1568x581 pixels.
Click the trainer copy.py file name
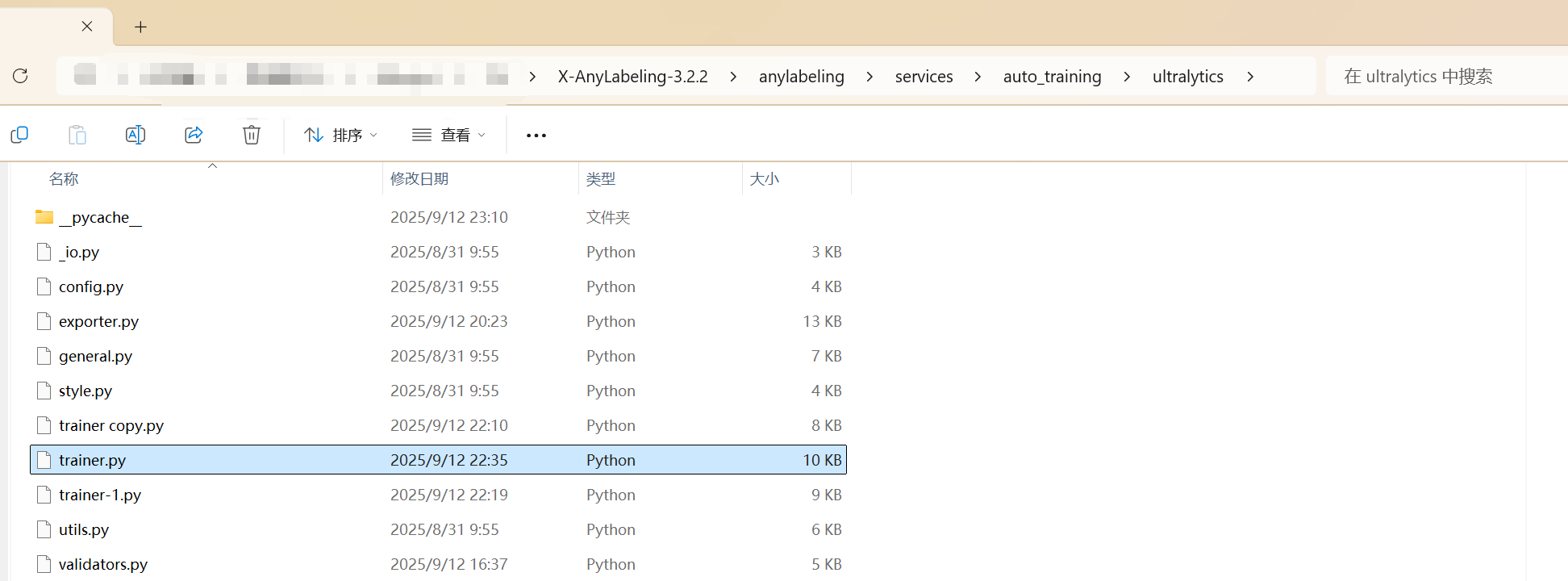click(x=111, y=426)
